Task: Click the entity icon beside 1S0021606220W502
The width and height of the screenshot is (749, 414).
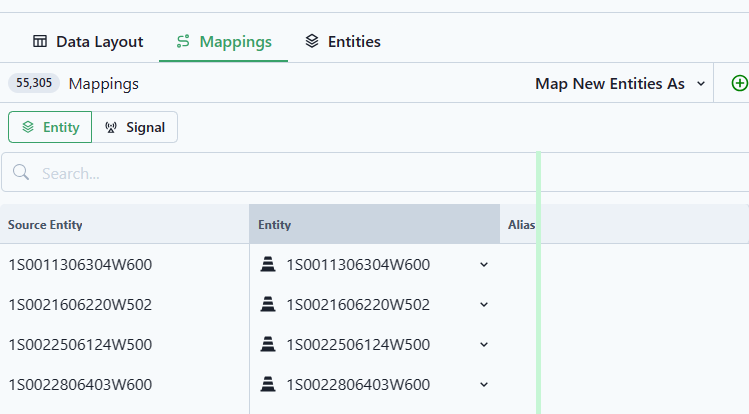Action: (268, 304)
